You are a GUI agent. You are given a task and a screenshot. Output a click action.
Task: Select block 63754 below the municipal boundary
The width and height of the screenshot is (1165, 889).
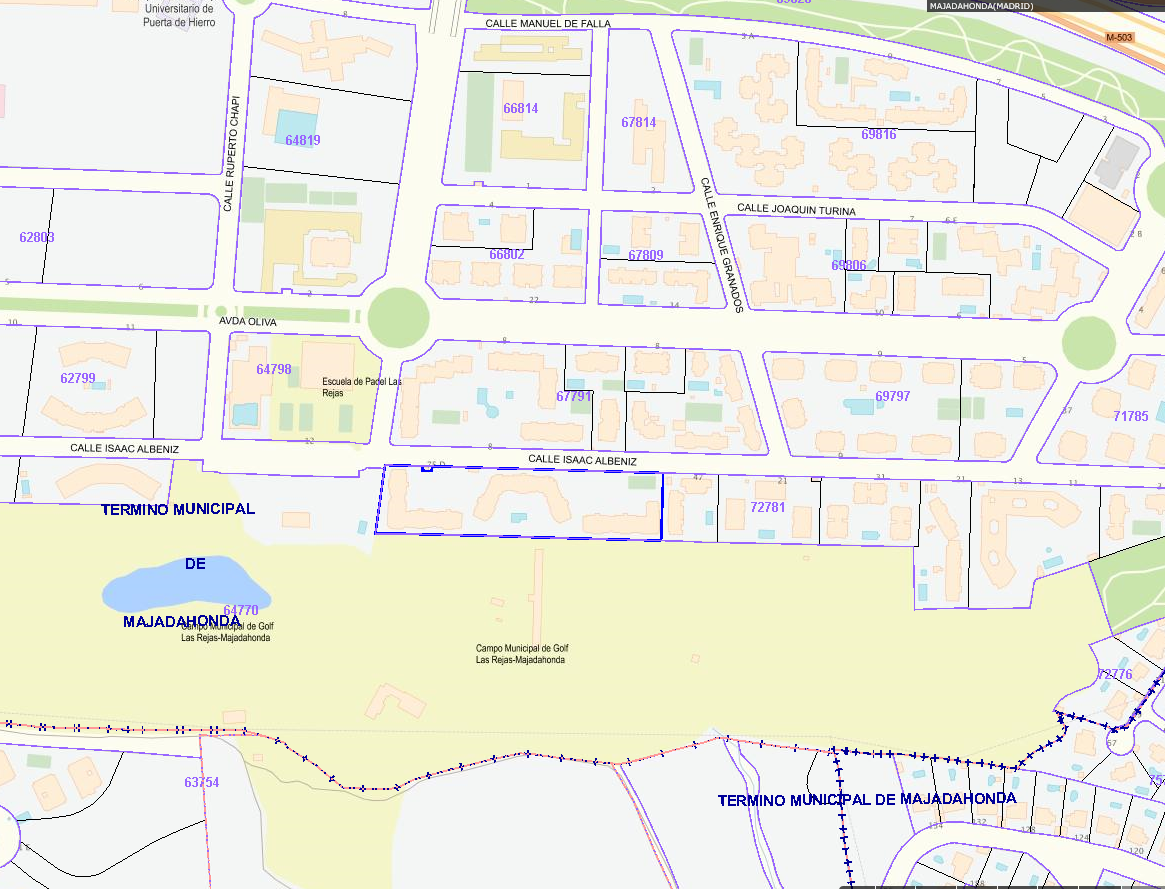[201, 782]
